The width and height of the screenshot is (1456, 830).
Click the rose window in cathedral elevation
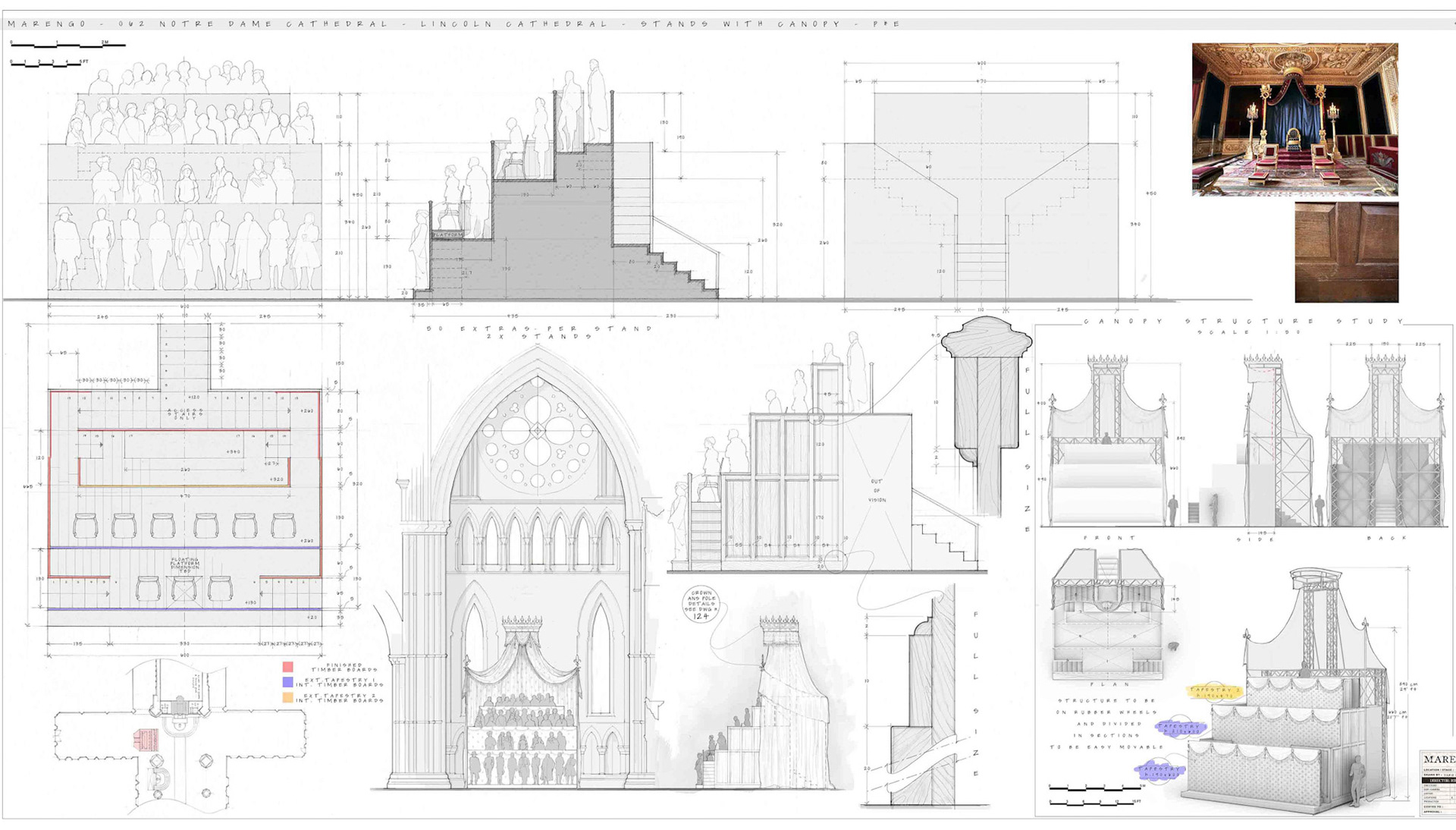tap(538, 431)
